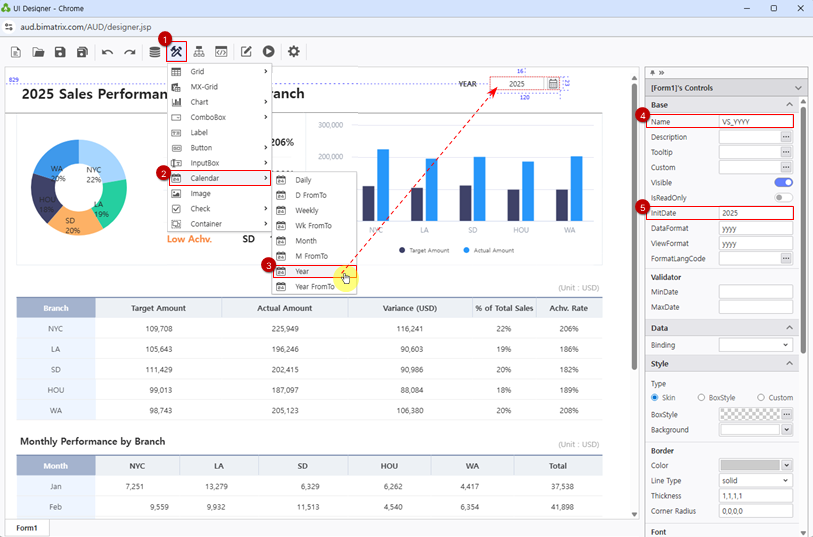Open the database/data source toolbar icon
The height and width of the screenshot is (537, 813).
click(x=154, y=52)
